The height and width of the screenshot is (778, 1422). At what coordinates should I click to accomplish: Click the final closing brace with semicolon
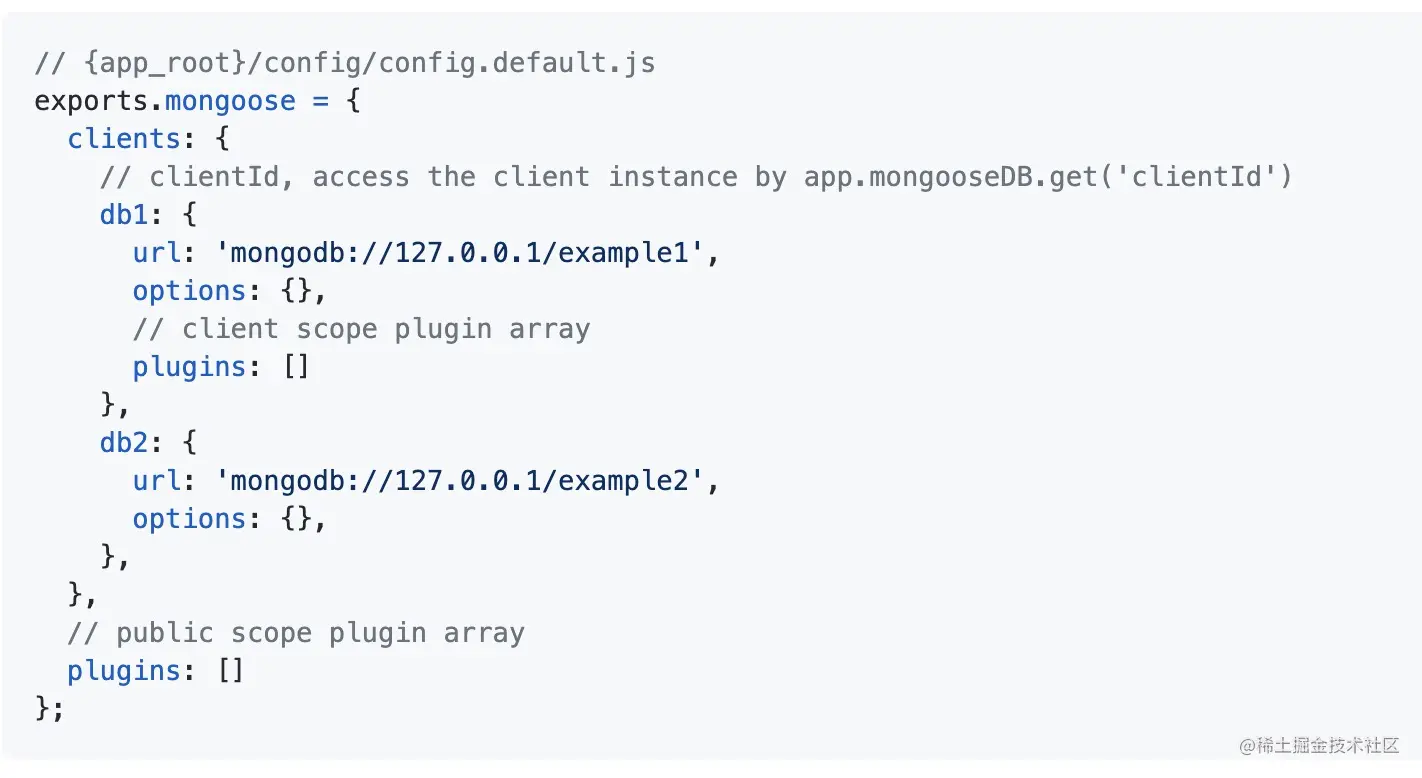click(x=49, y=709)
